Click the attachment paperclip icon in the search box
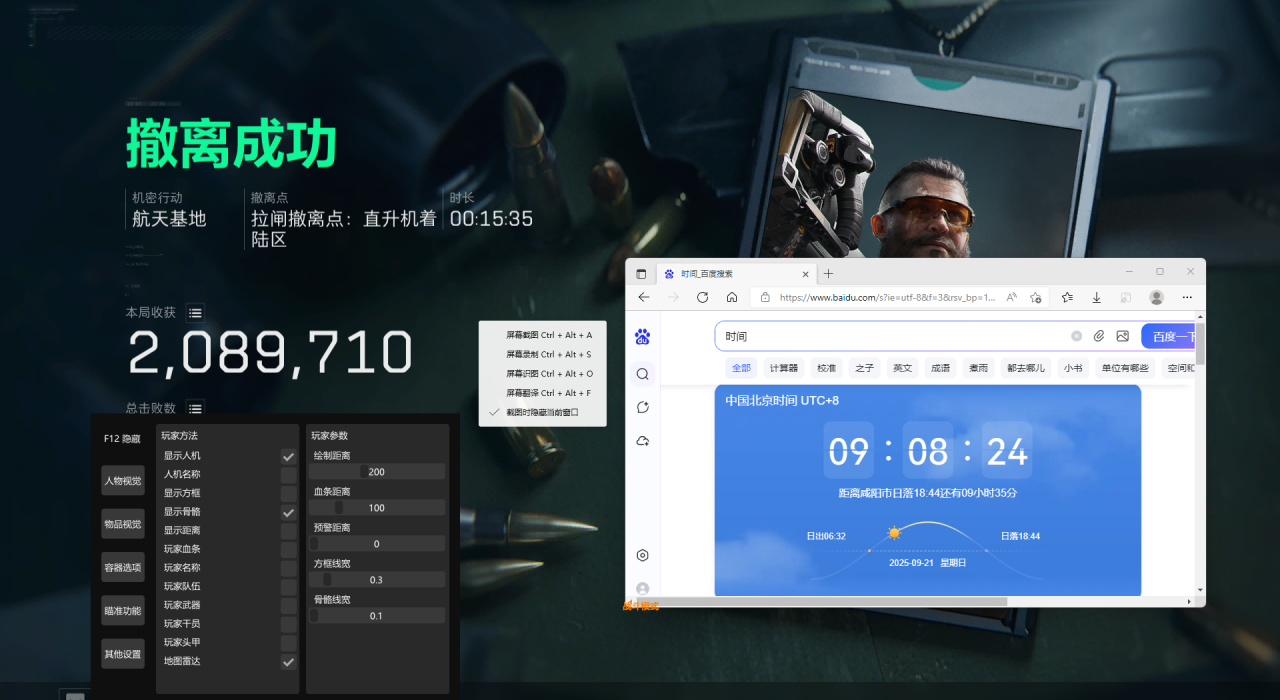The width and height of the screenshot is (1280, 700). [1099, 336]
